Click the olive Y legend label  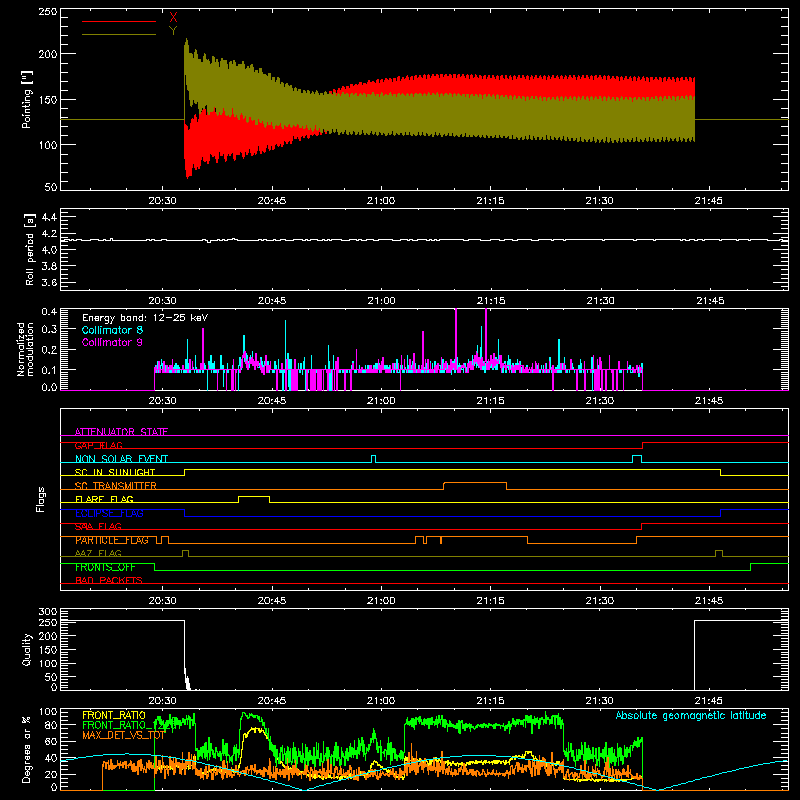tap(173, 31)
